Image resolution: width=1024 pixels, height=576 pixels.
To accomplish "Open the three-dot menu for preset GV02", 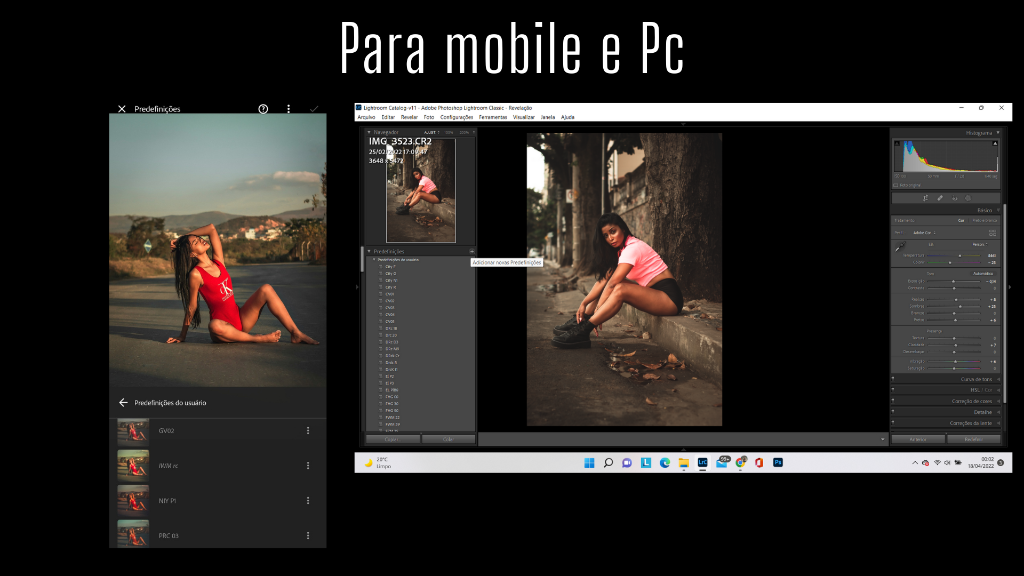I will click(307, 431).
